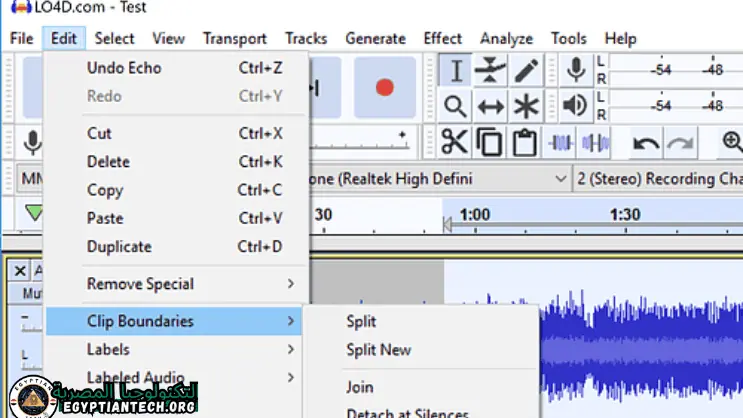Expand the Remove Special submenu
Image resolution: width=743 pixels, height=418 pixels.
click(x=174, y=284)
